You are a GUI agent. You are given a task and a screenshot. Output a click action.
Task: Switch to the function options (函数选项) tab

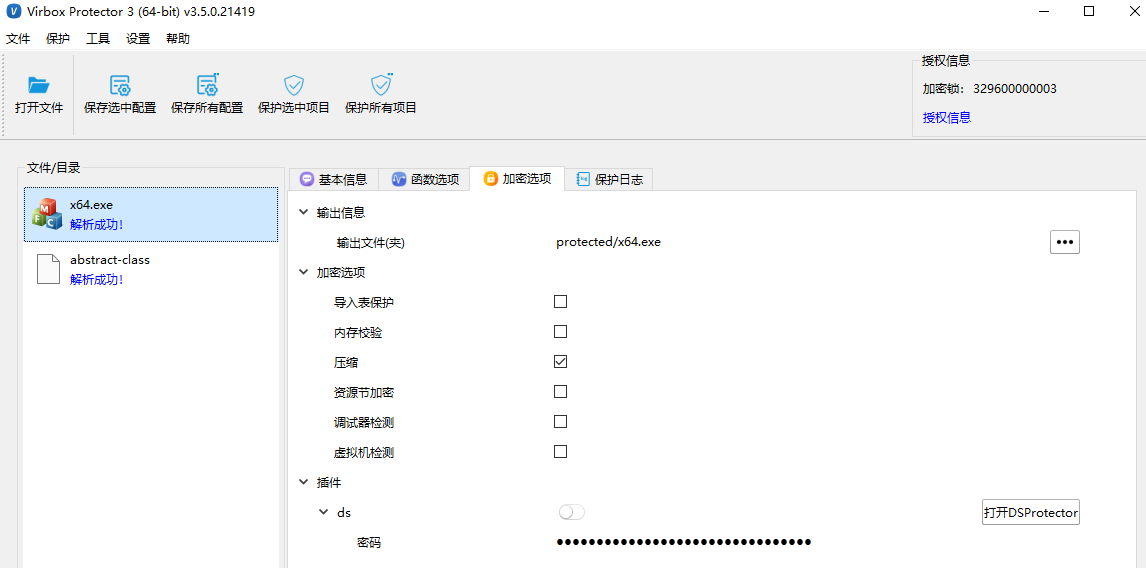[425, 180]
